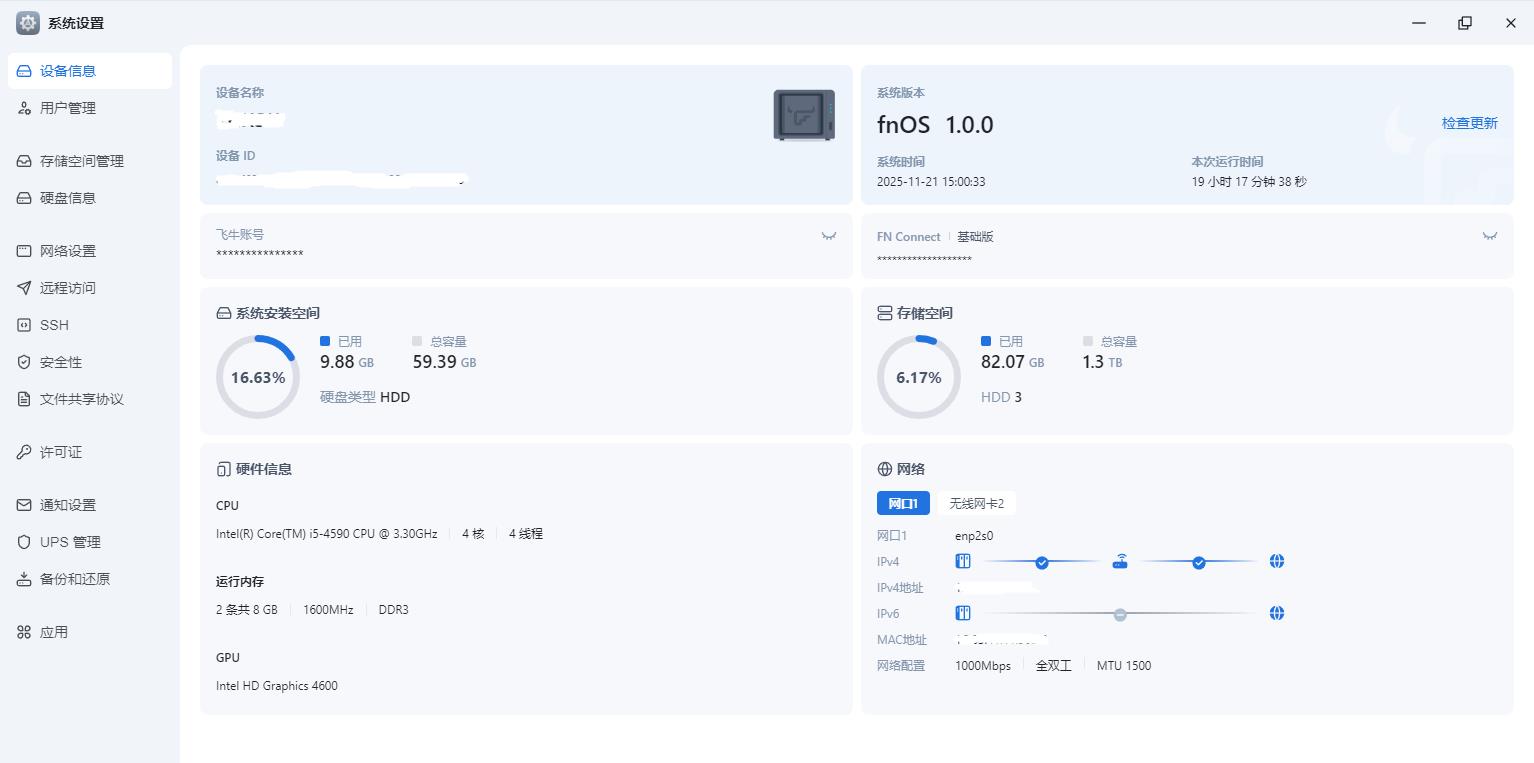Click the 许可证 key icon
Image resolution: width=1534 pixels, height=763 pixels.
(x=24, y=452)
